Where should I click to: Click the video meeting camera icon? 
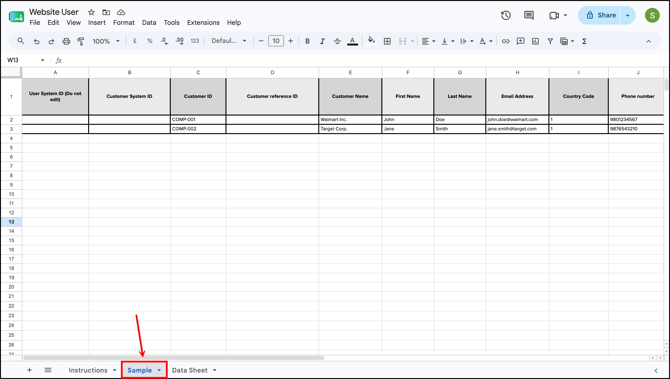click(x=554, y=15)
